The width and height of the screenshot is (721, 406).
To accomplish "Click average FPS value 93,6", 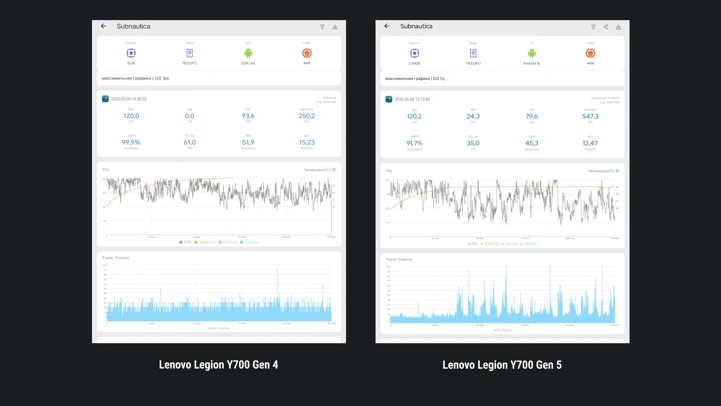I will (x=248, y=116).
